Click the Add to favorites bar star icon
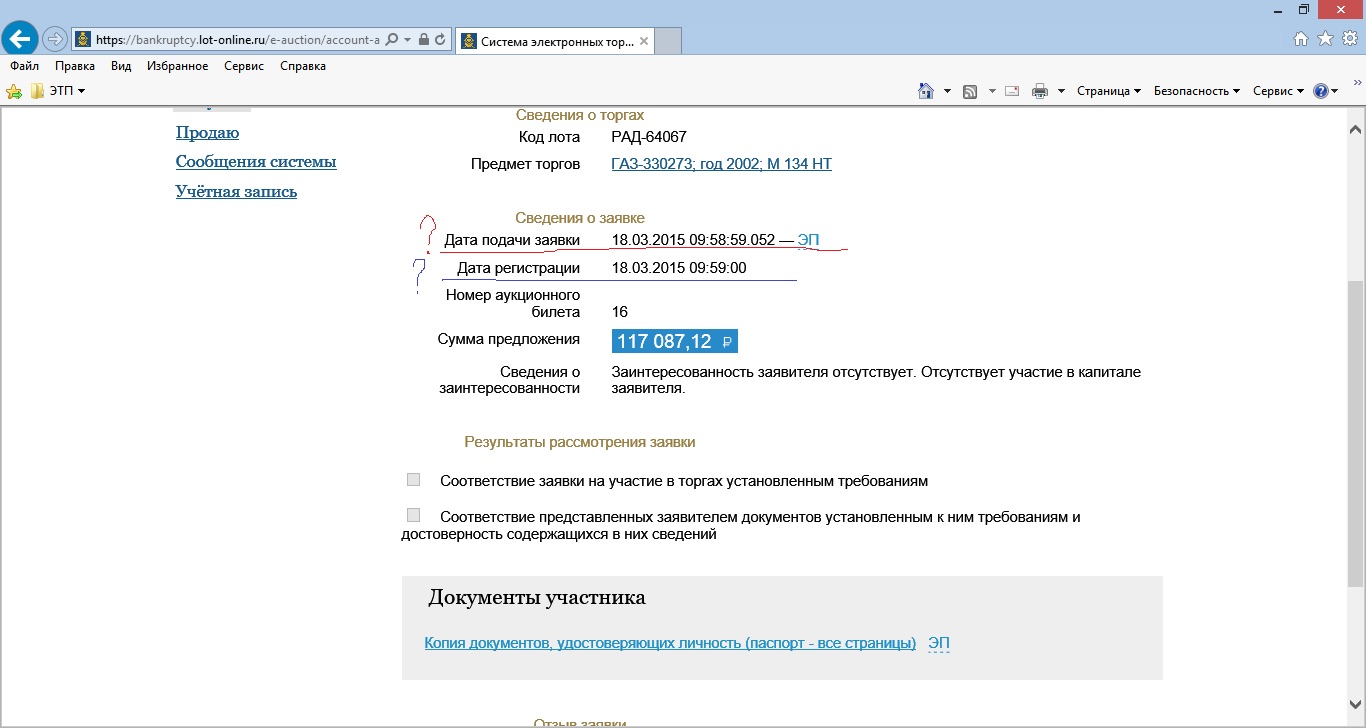 pos(14,91)
